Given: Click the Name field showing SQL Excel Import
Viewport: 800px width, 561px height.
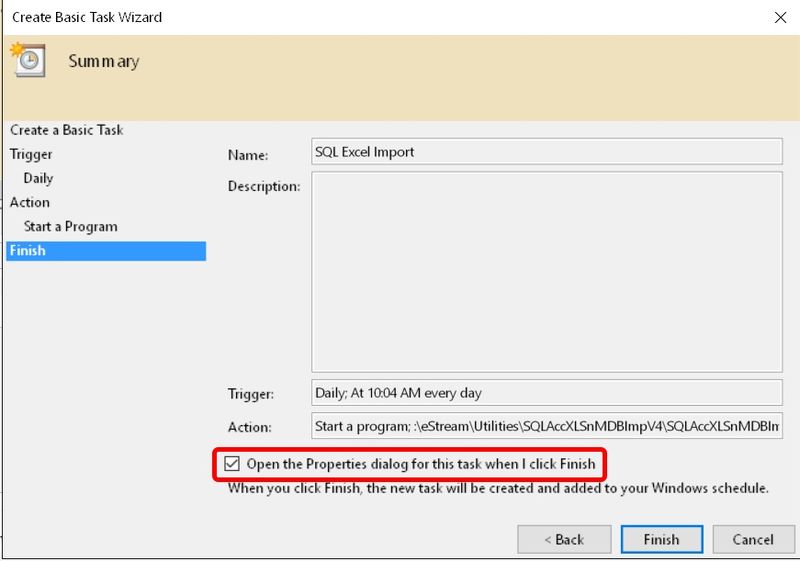Looking at the screenshot, I should point(546,152).
